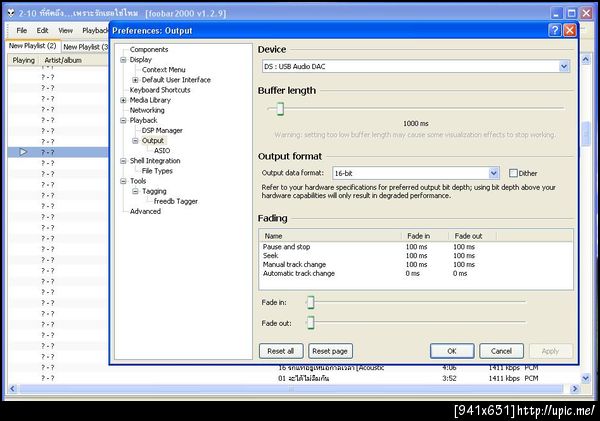
Task: Click the play arrow icon on the playing row
Action: (x=23, y=152)
